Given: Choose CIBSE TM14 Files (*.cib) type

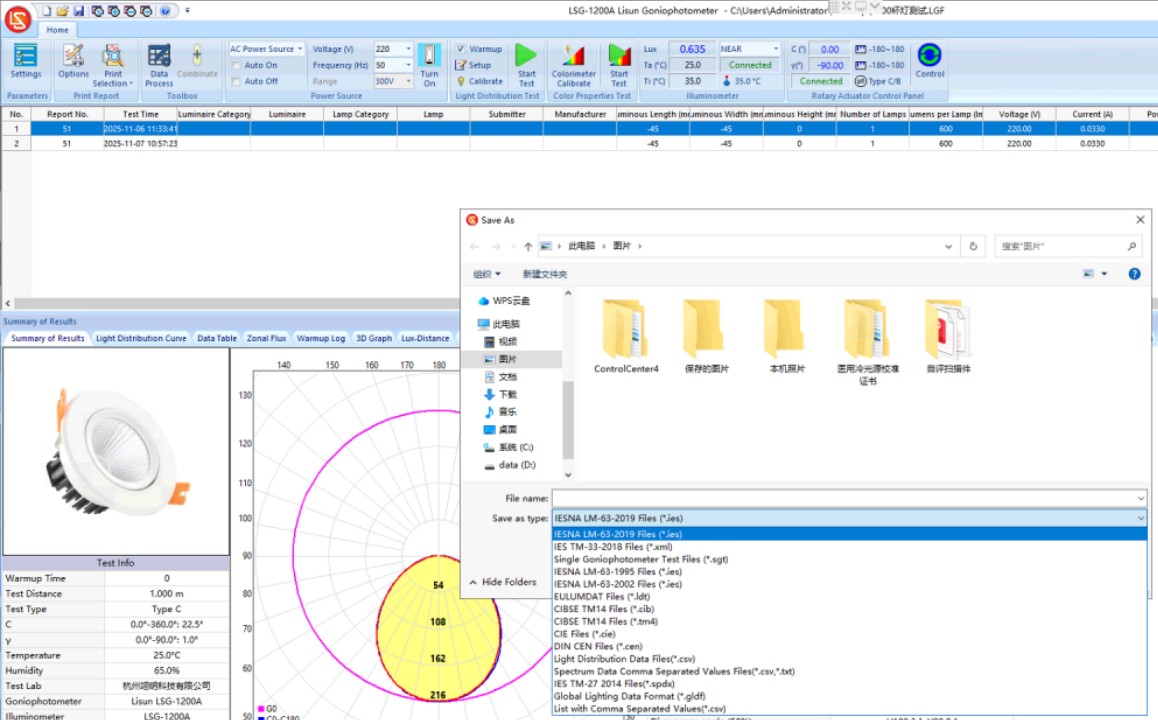Looking at the screenshot, I should pos(849,608).
